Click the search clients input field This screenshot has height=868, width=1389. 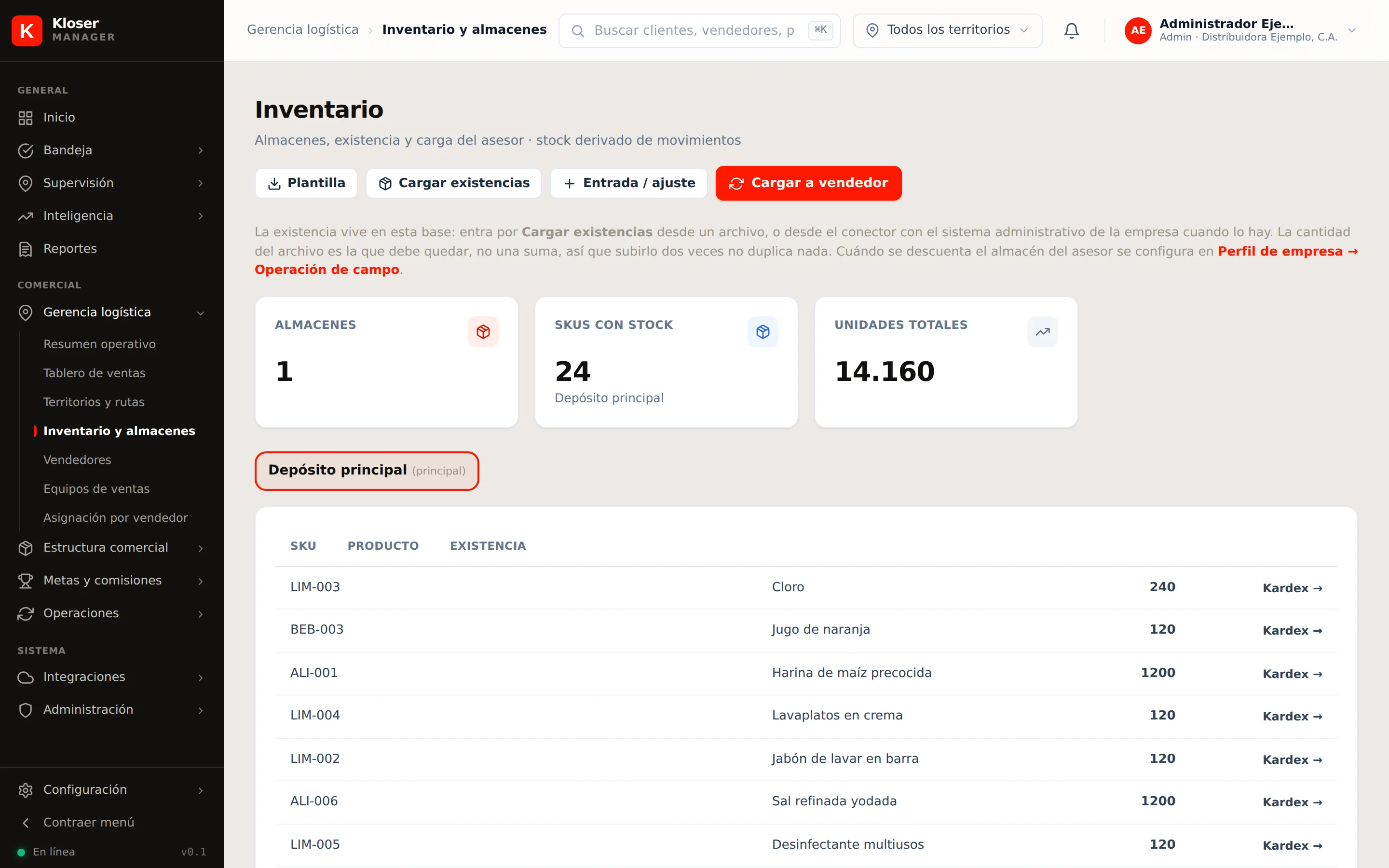[x=699, y=30]
